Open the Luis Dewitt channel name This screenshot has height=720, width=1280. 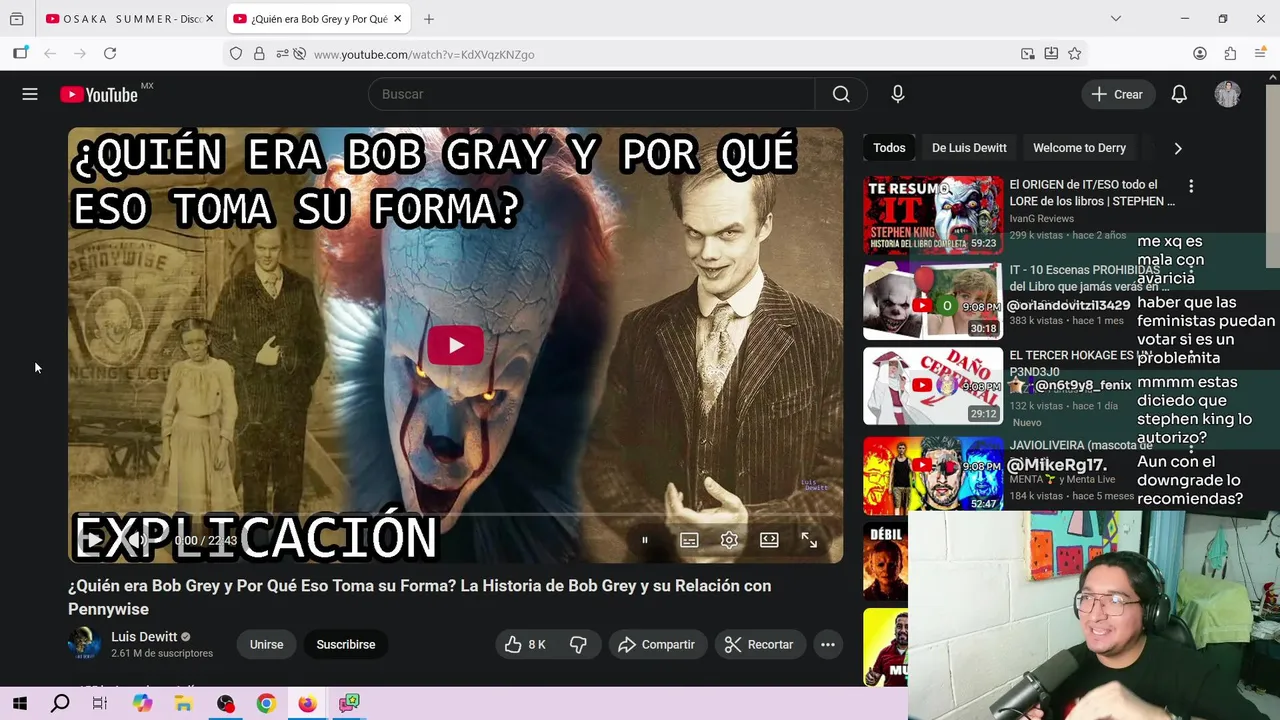tap(144, 637)
